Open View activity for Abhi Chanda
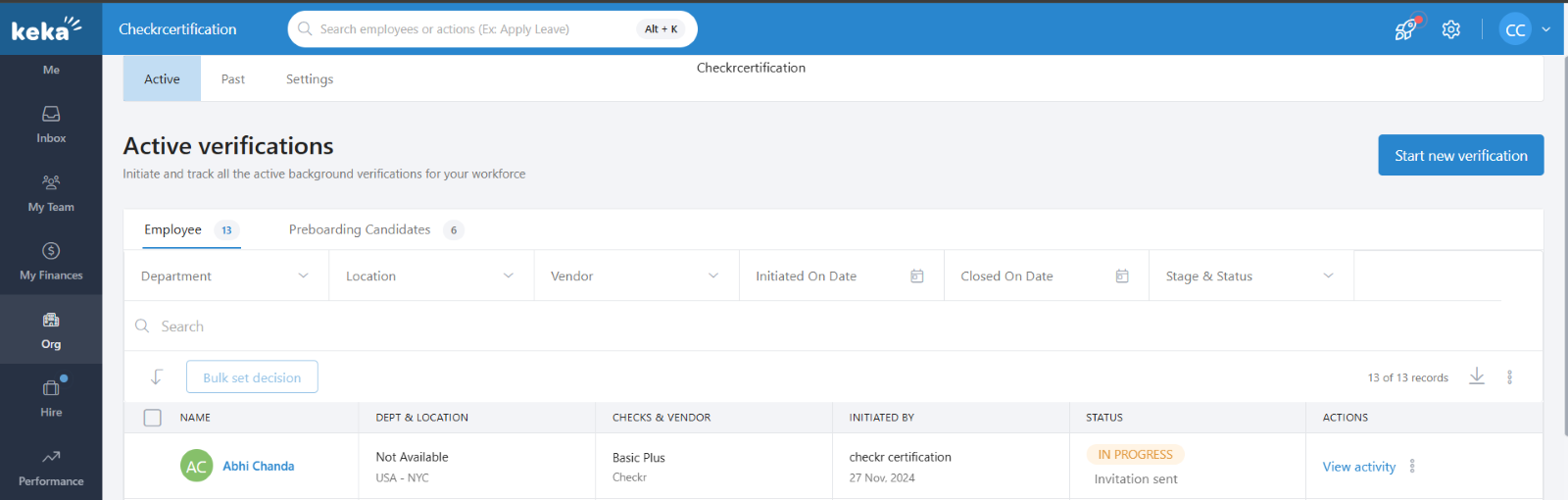 point(1358,467)
